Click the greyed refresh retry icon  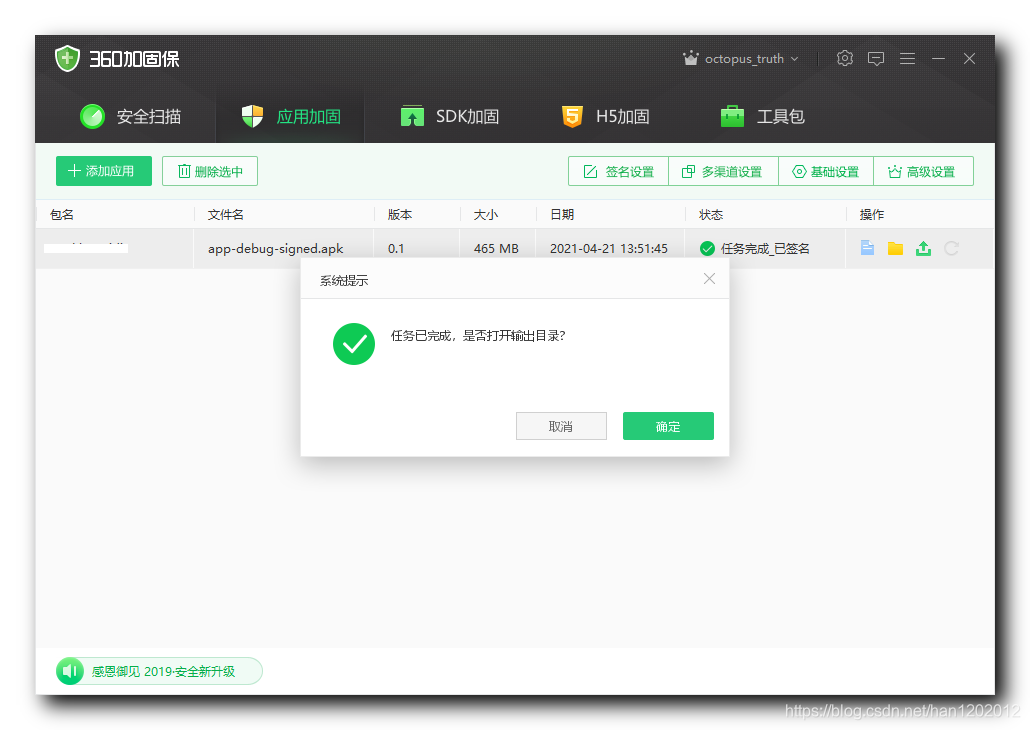click(x=951, y=248)
